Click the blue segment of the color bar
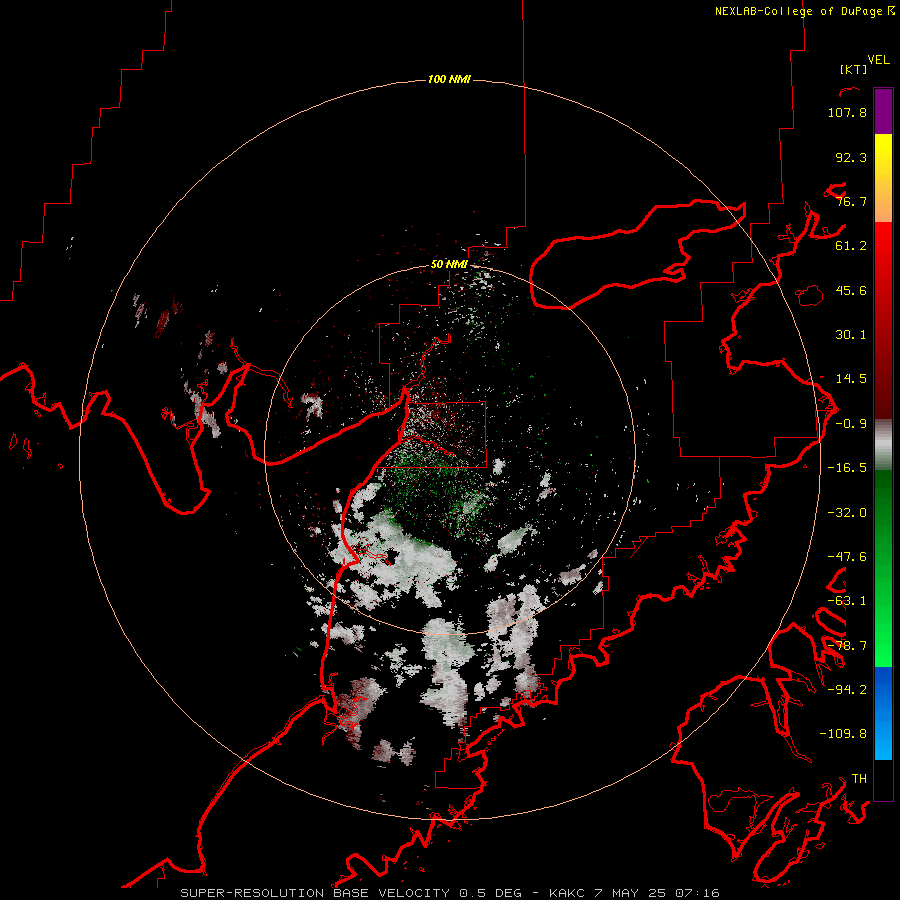 [883, 713]
